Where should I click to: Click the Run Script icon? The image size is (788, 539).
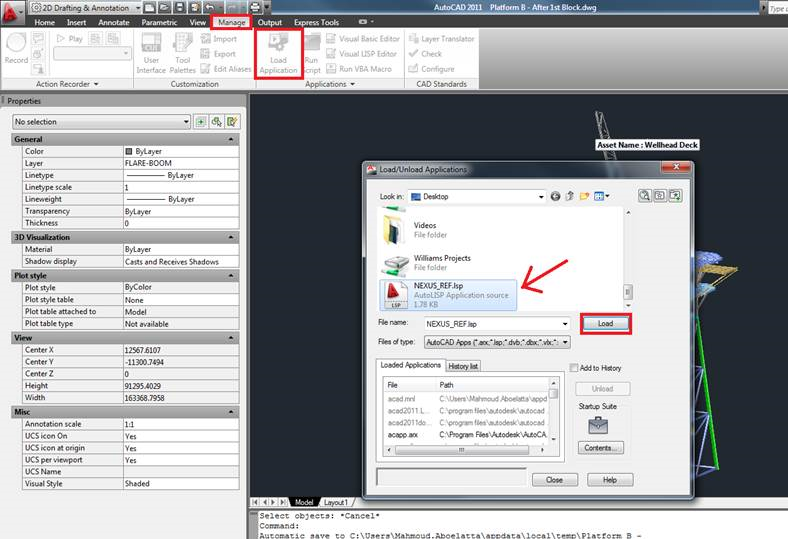click(312, 53)
